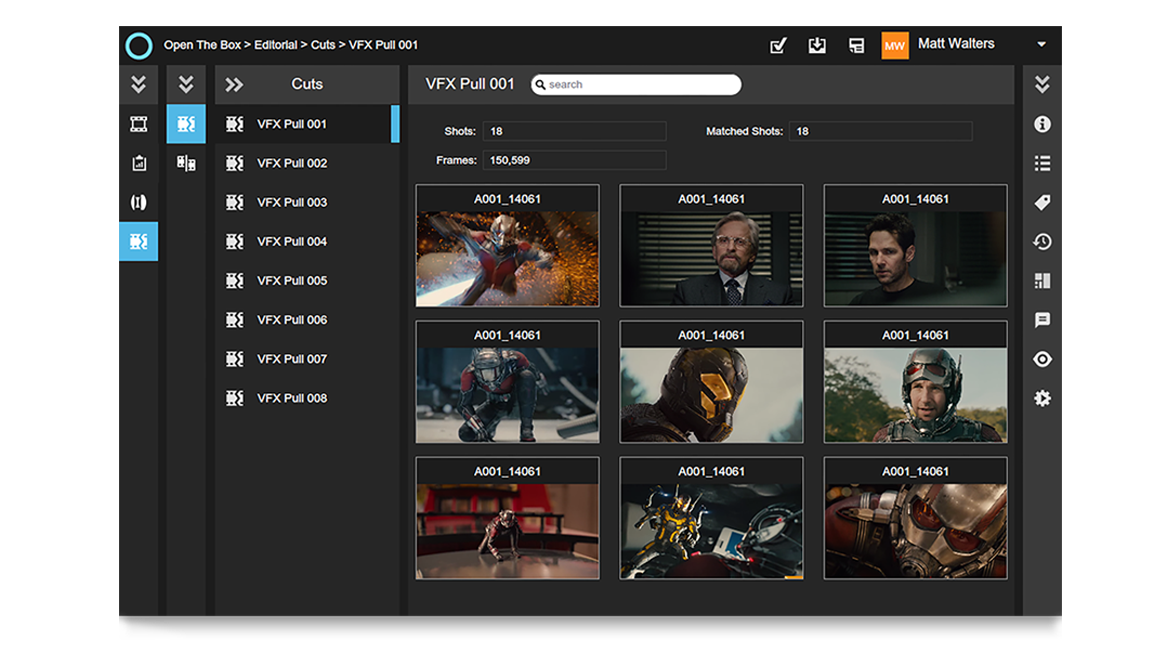Open VFX Pull 006 cut
Screen dimensions: 1172x649
pyautogui.click(x=307, y=319)
